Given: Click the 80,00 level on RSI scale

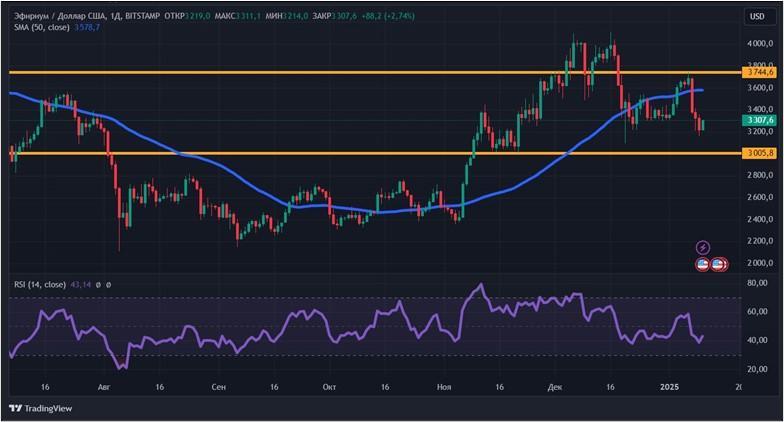Looking at the screenshot, I should pos(757,284).
